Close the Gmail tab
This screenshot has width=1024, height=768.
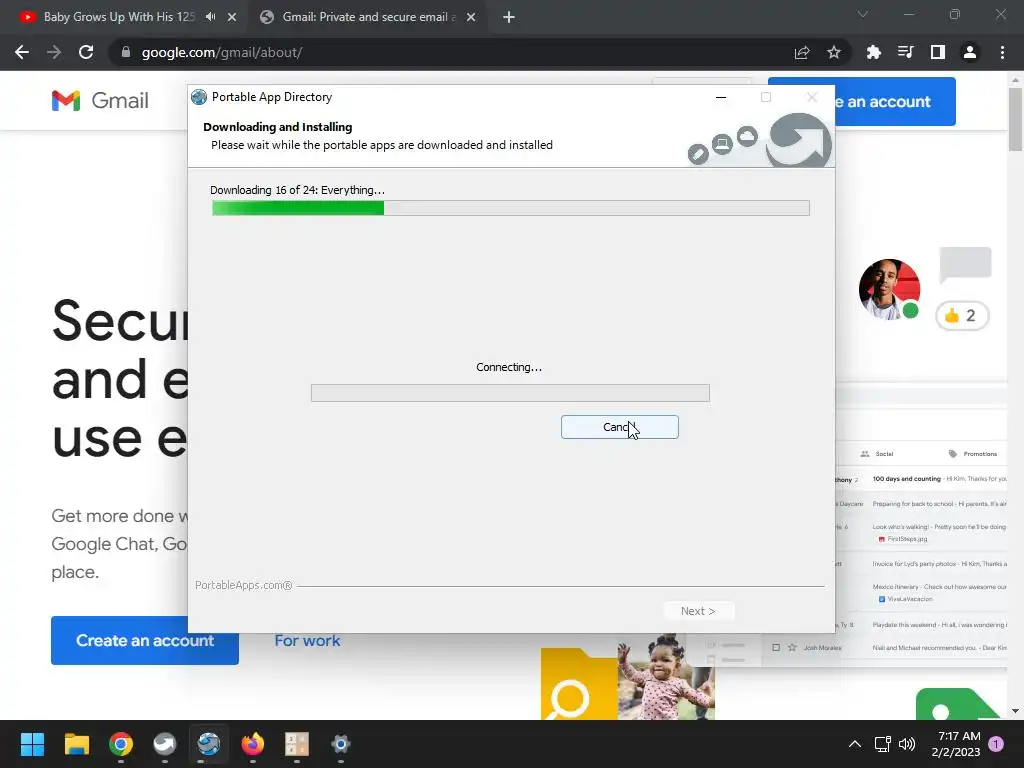(x=471, y=17)
